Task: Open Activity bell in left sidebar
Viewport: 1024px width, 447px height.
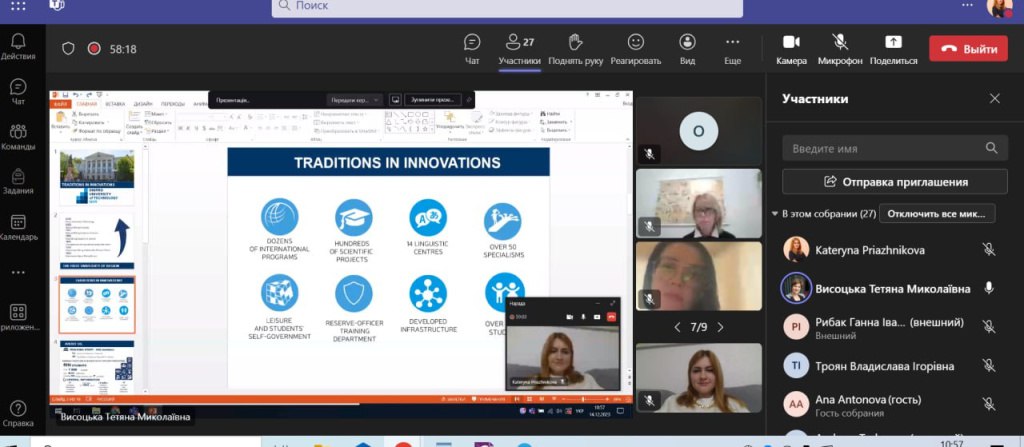Action: click(x=18, y=46)
